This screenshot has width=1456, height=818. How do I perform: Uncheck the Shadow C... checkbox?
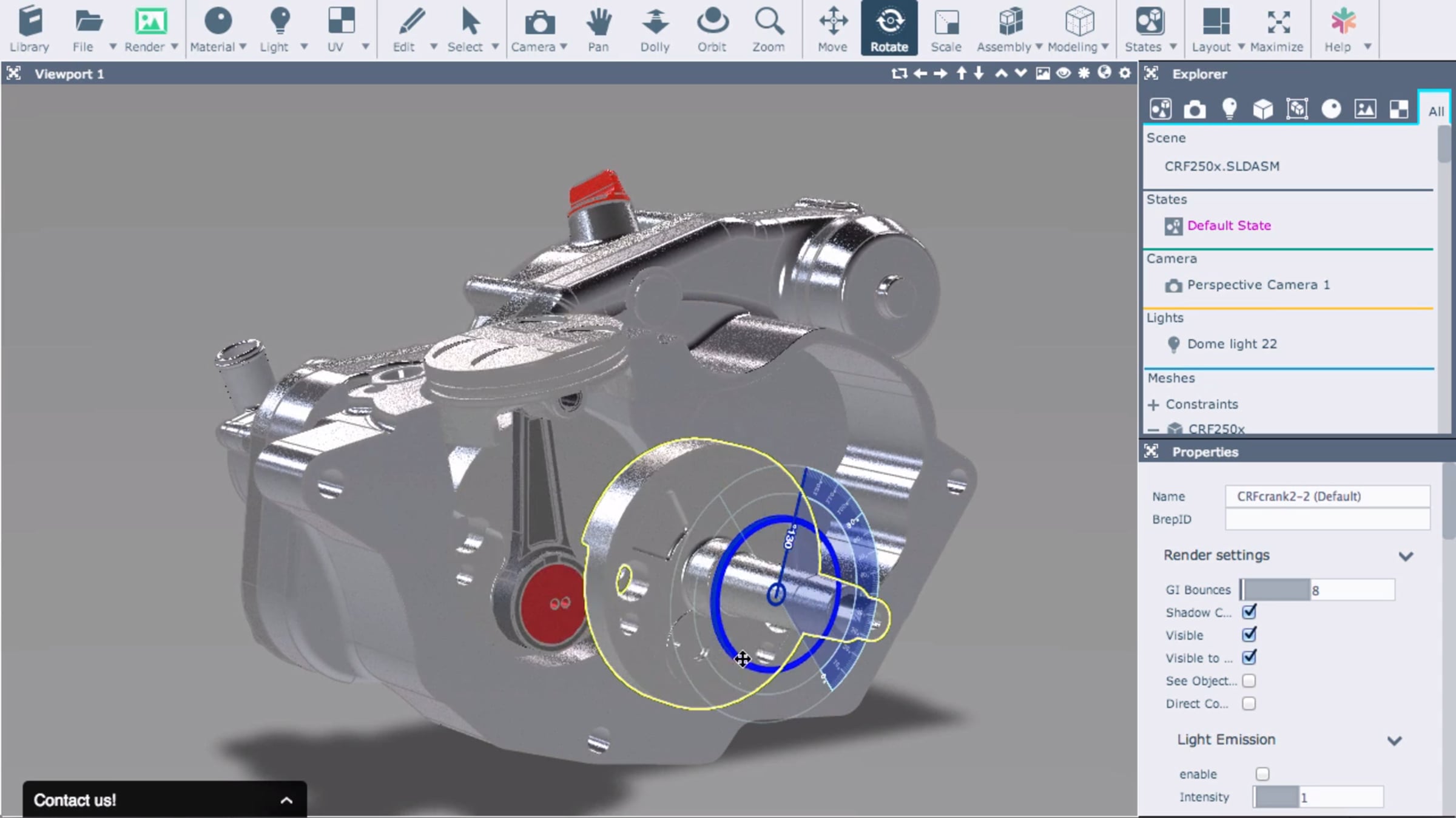click(x=1249, y=612)
